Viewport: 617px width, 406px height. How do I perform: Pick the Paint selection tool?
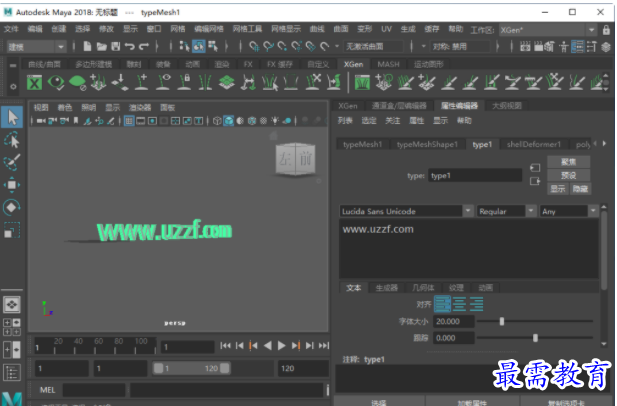tap(12, 162)
